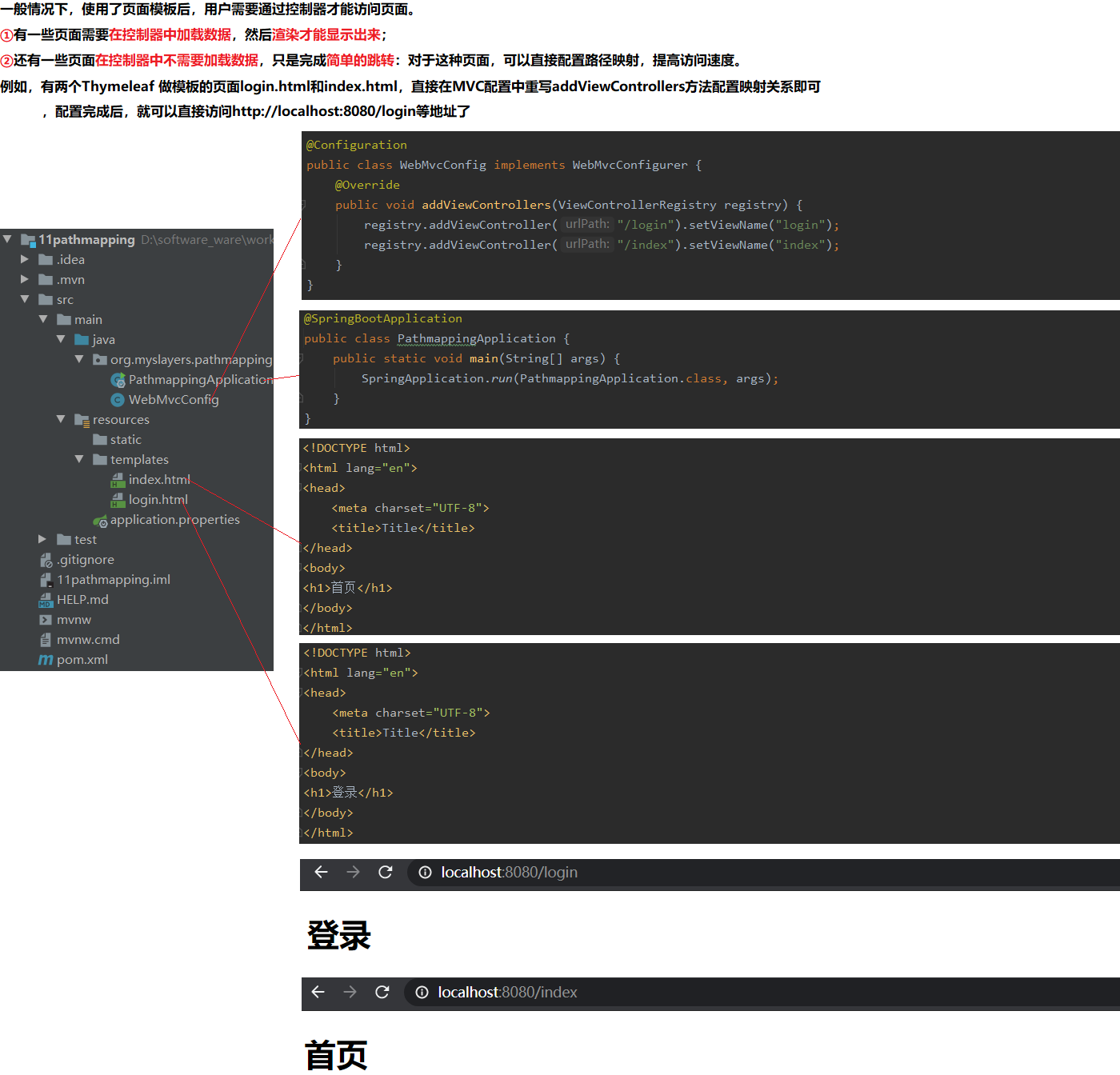Click the fold marker beside addViewControllers method
The height and width of the screenshot is (1075, 1120).
pyautogui.click(x=303, y=205)
